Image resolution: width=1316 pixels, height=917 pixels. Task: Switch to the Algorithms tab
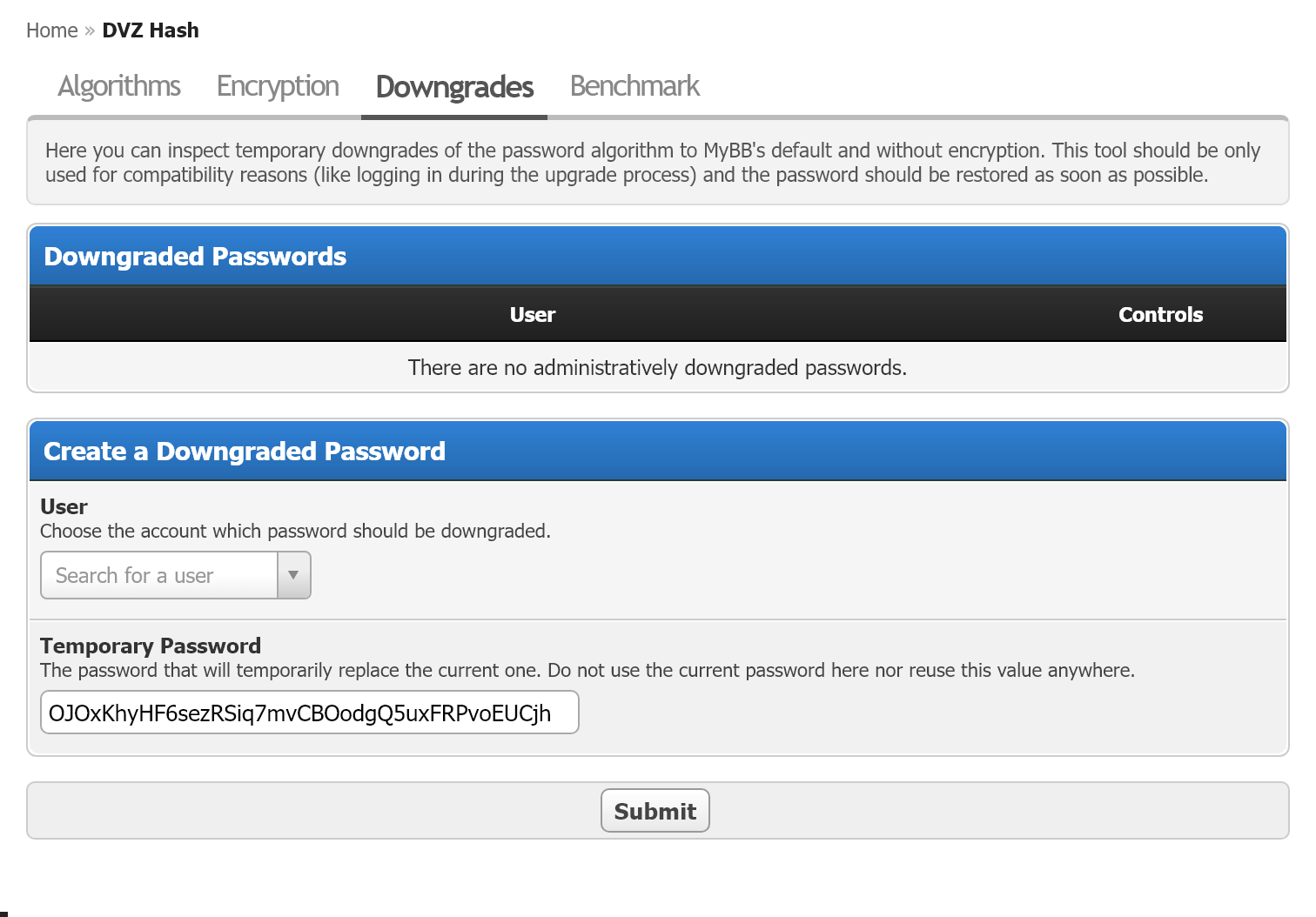coord(119,86)
